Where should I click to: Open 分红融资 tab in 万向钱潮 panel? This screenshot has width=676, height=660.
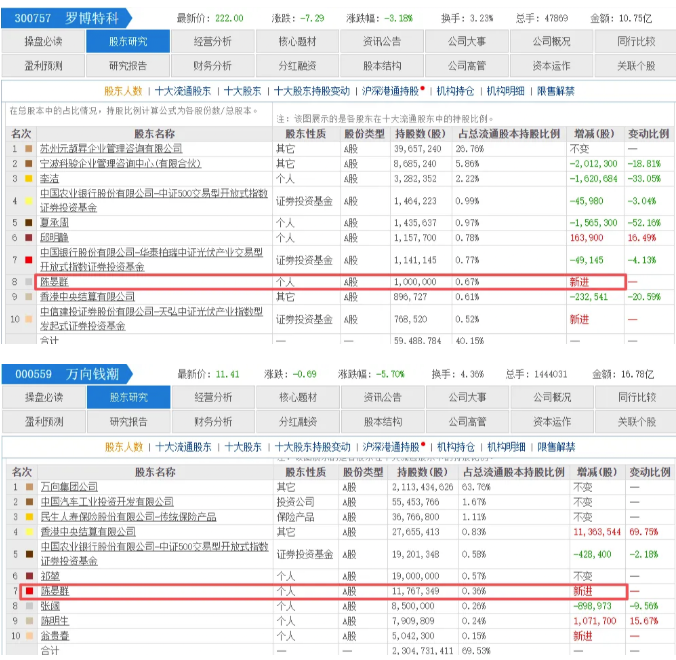click(x=298, y=421)
